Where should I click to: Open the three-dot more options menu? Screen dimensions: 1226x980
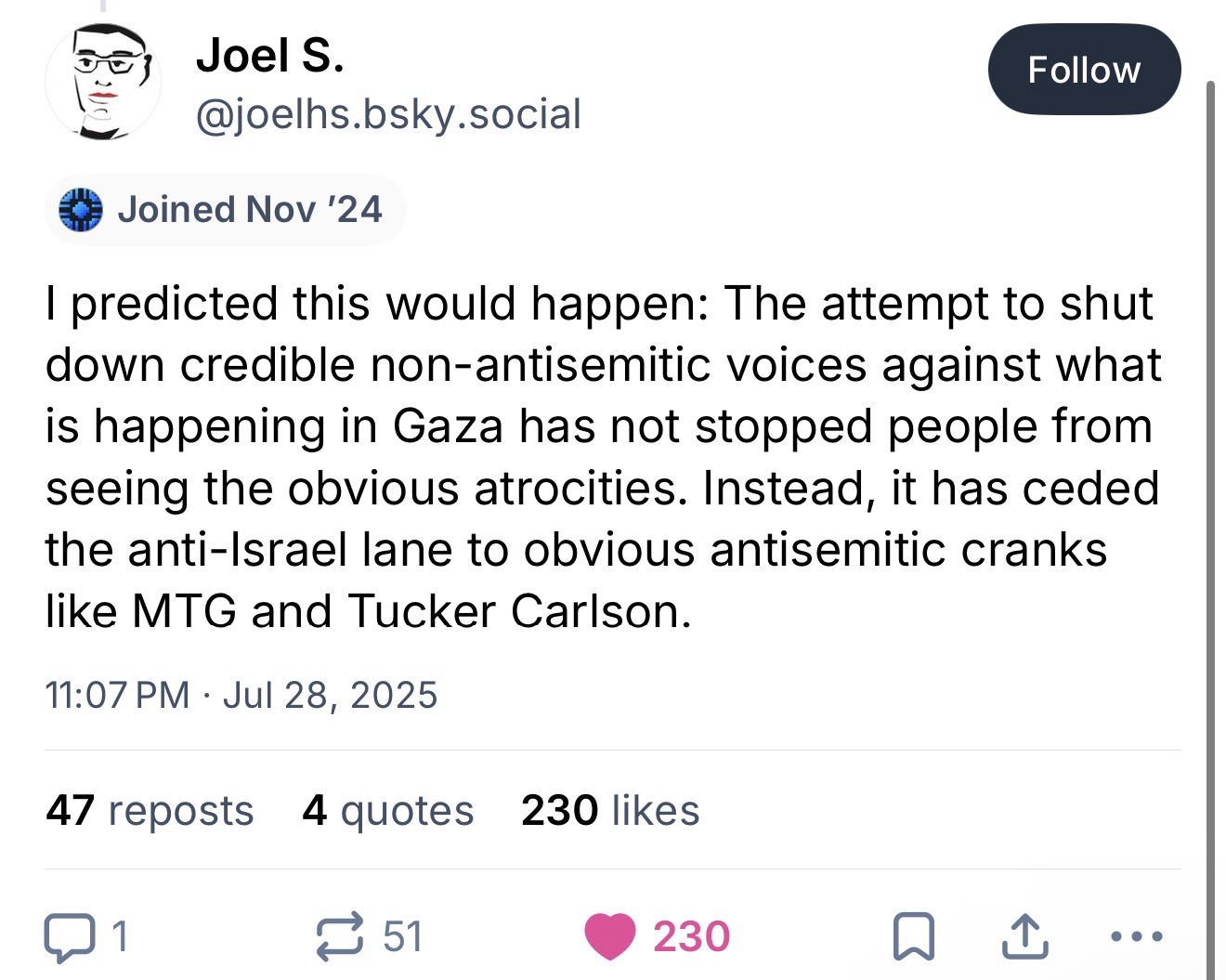[x=1136, y=936]
